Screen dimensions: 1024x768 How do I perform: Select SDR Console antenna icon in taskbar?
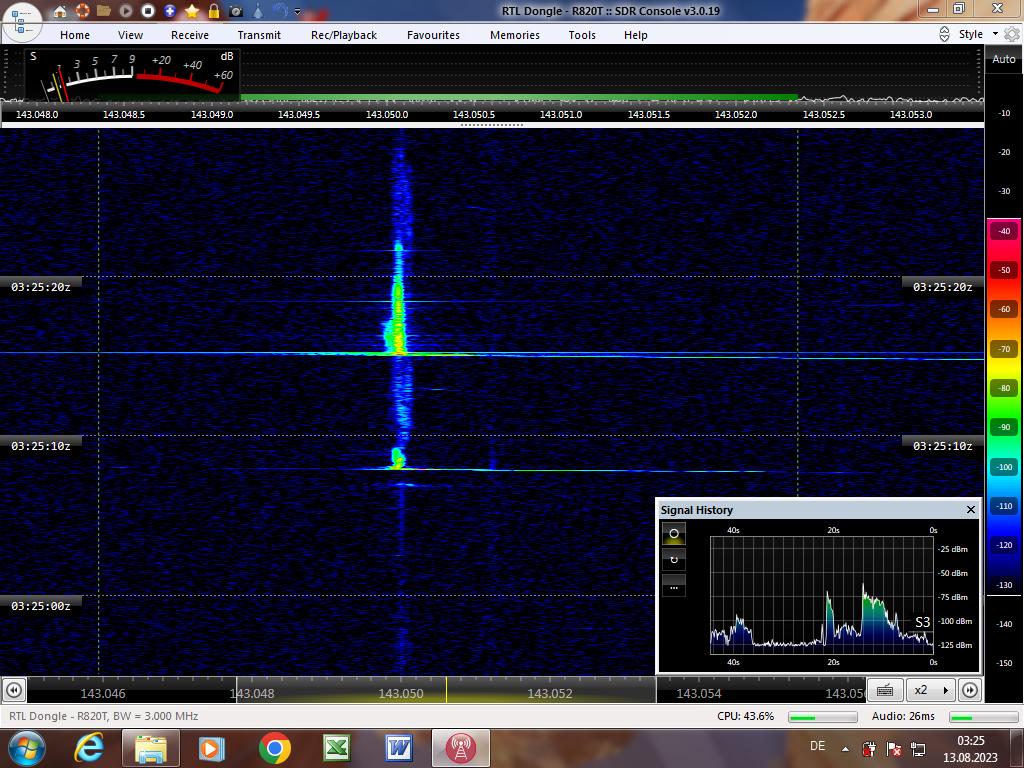click(460, 748)
